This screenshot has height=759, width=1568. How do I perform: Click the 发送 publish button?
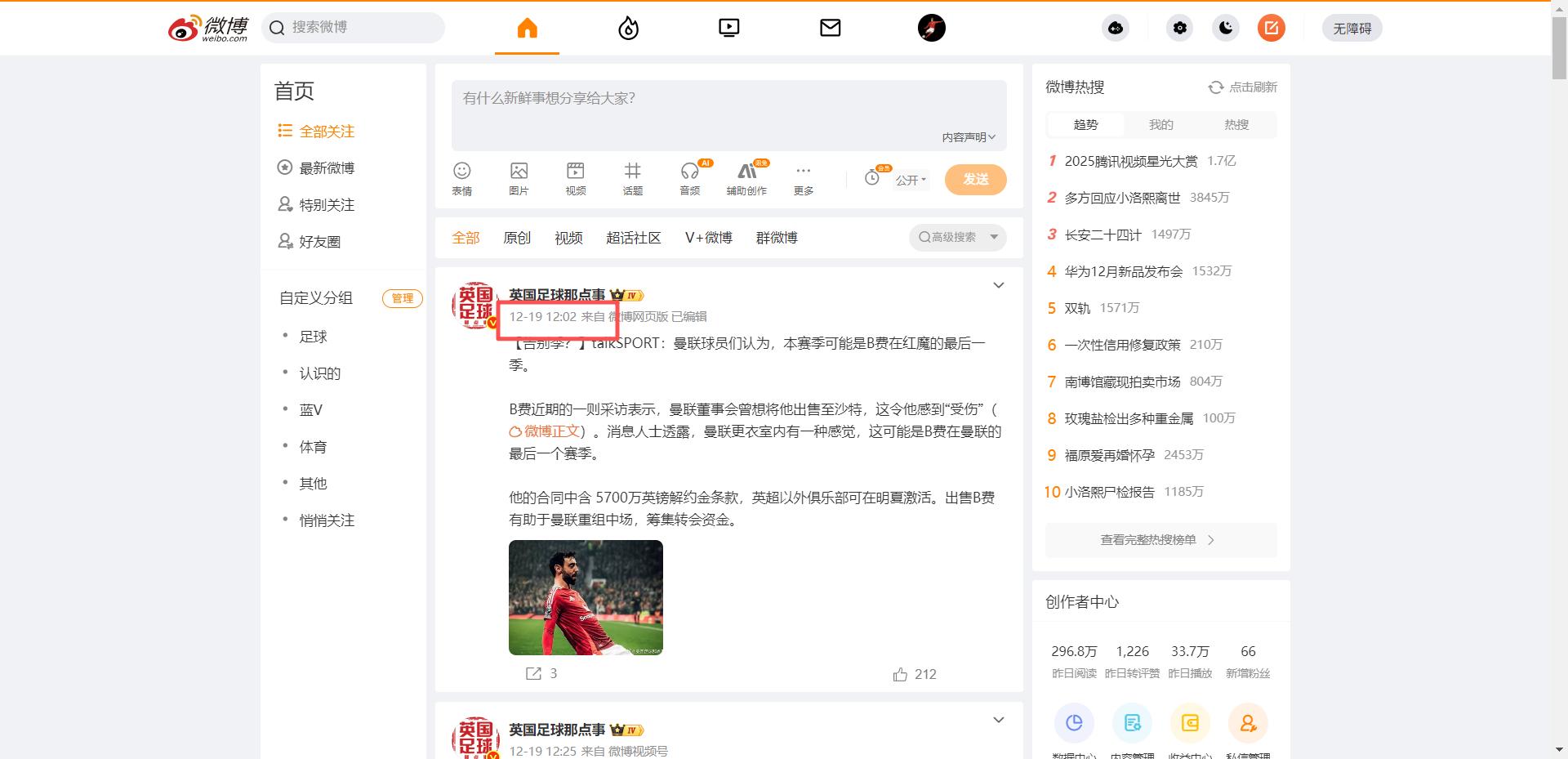coord(974,179)
